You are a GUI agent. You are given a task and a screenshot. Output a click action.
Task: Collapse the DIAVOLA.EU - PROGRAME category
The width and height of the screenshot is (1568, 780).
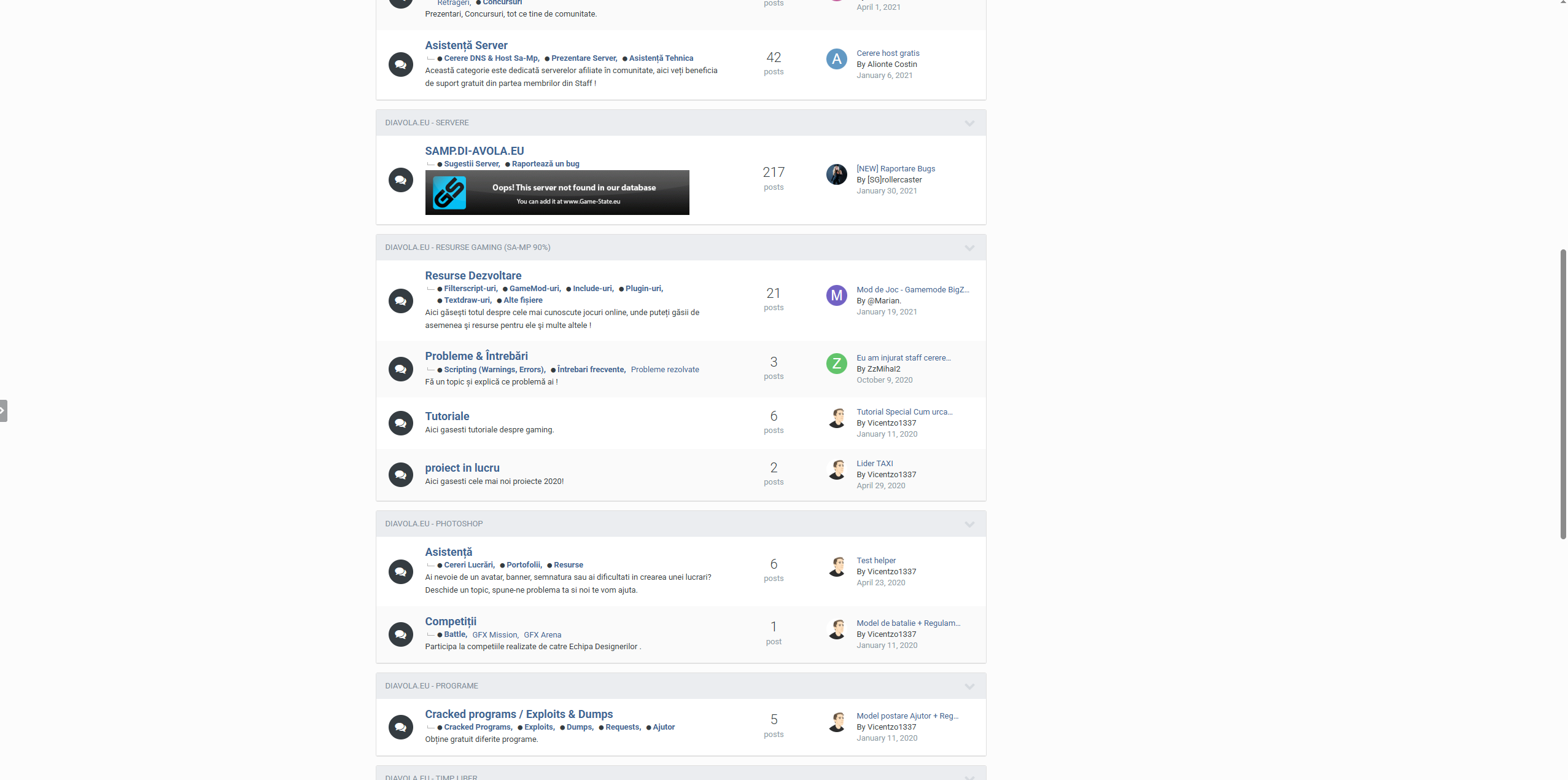point(969,686)
